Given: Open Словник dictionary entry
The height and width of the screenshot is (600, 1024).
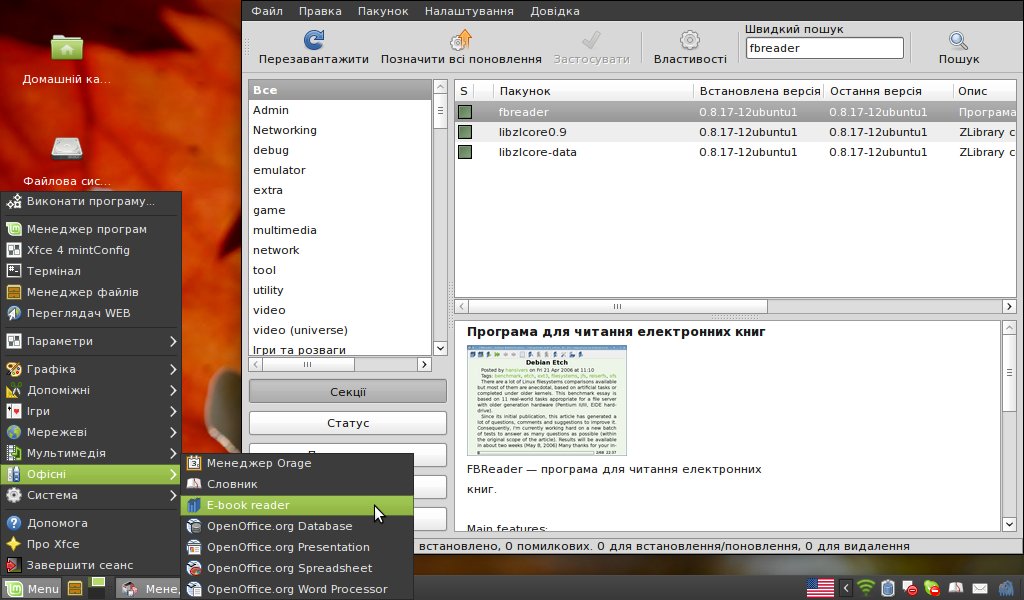Looking at the screenshot, I should (297, 484).
